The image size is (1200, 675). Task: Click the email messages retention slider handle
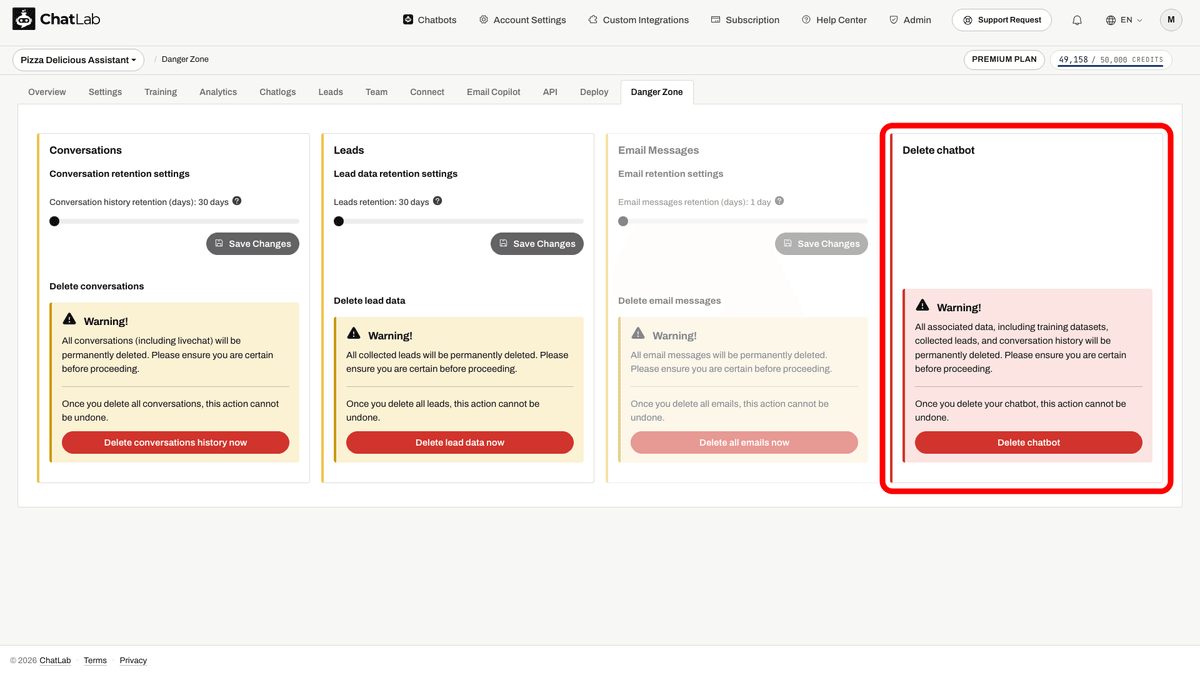click(x=623, y=221)
